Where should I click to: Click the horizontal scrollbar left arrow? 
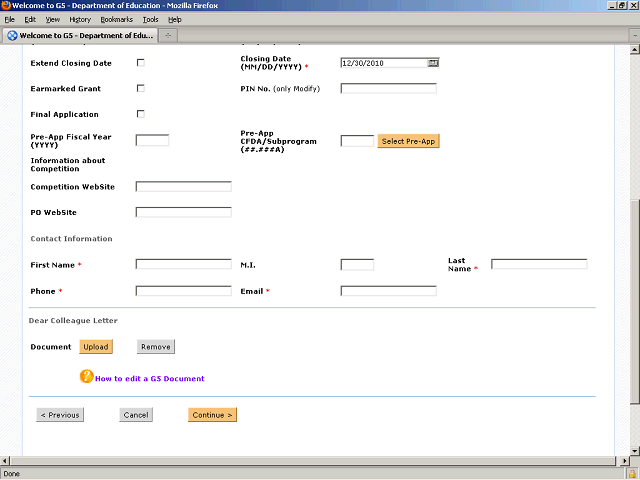click(x=4, y=461)
